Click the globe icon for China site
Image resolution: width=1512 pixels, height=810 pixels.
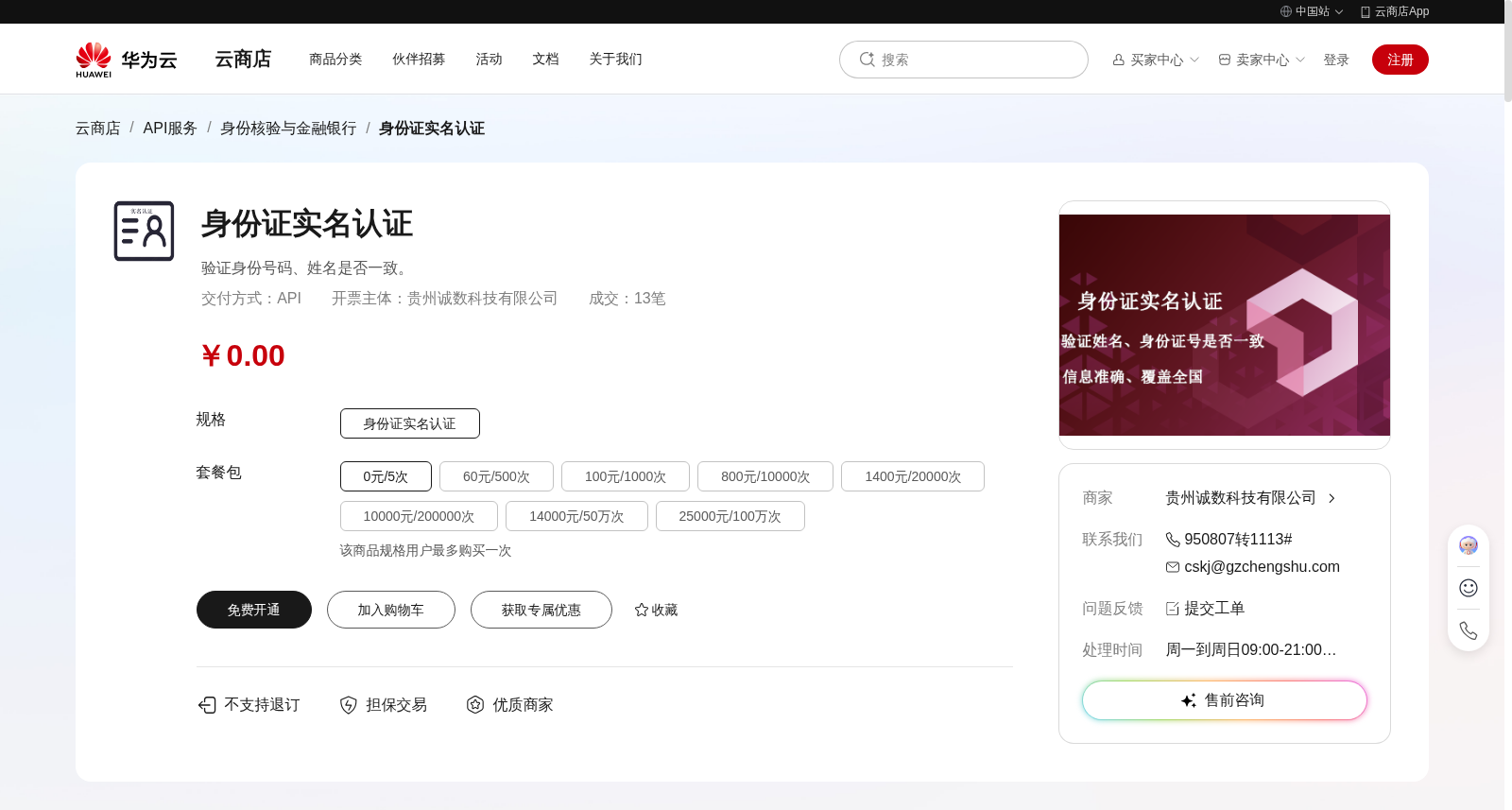coord(1286,11)
